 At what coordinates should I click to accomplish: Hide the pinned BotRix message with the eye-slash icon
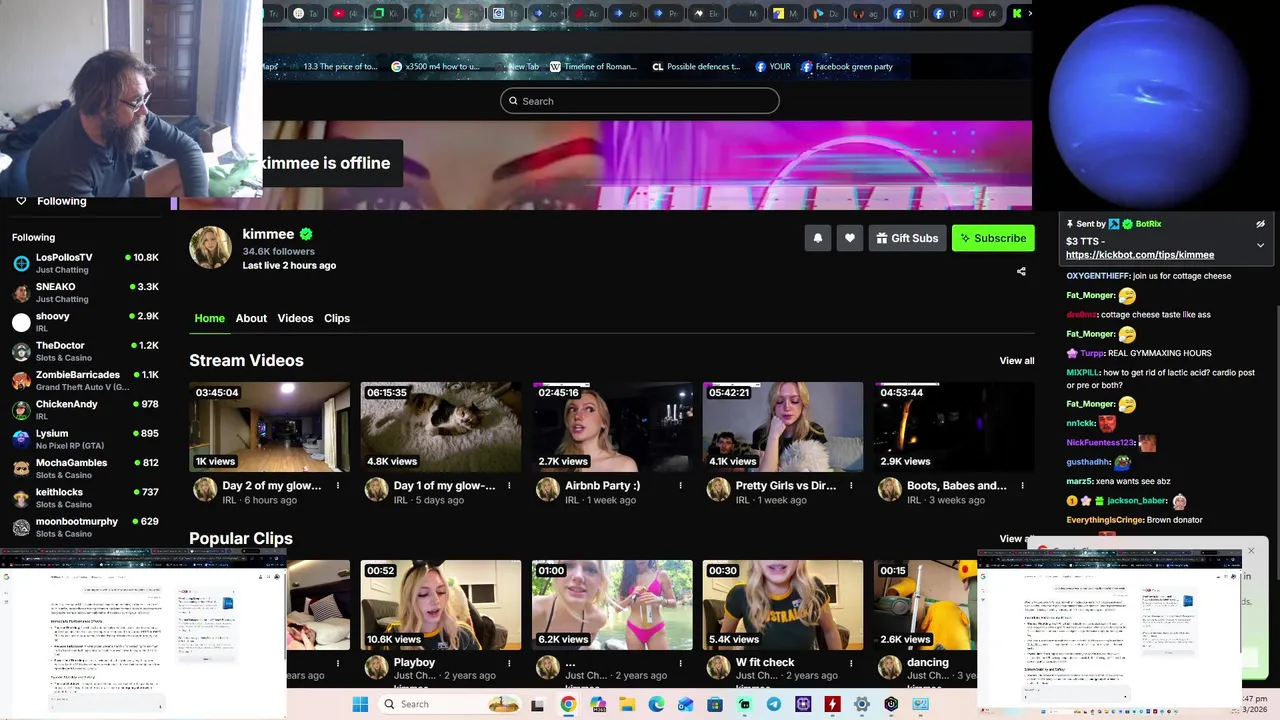[1260, 224]
